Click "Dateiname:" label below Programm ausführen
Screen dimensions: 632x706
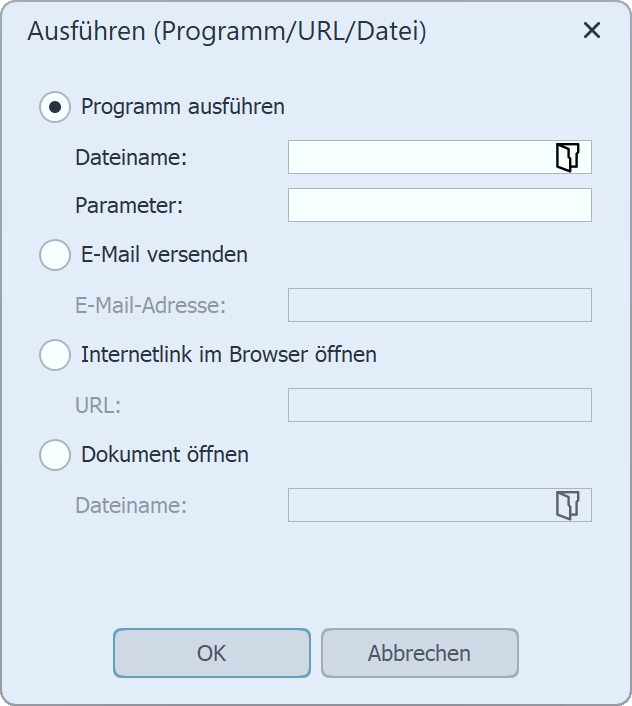coord(131,158)
